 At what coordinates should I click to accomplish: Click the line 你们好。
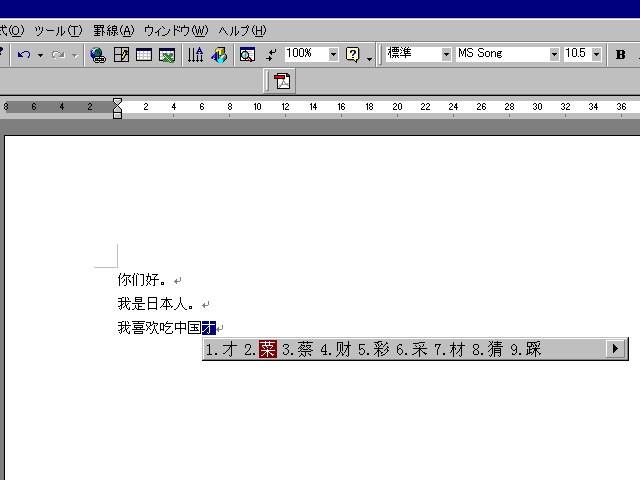(142, 280)
